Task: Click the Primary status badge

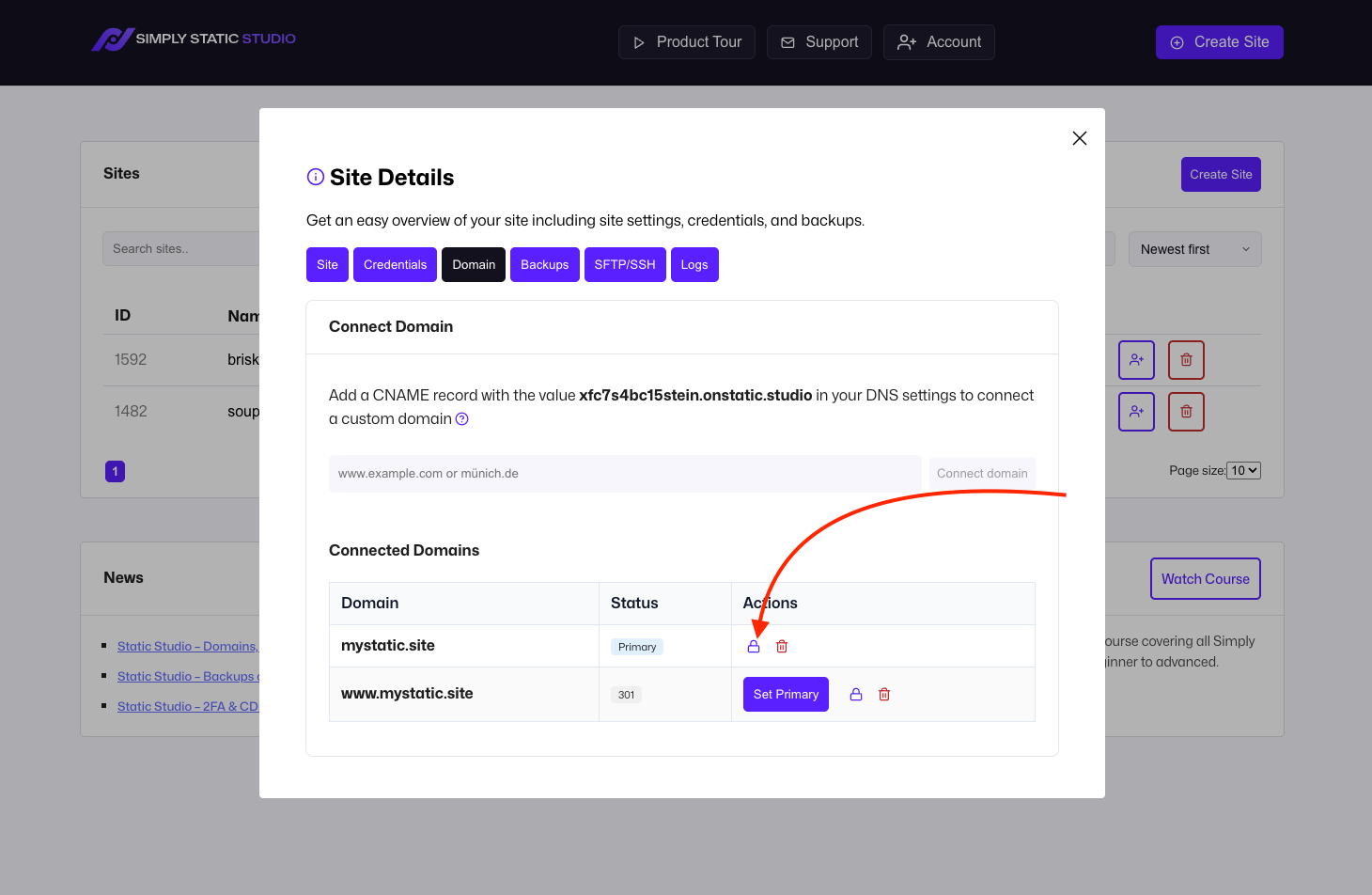Action: 637,647
